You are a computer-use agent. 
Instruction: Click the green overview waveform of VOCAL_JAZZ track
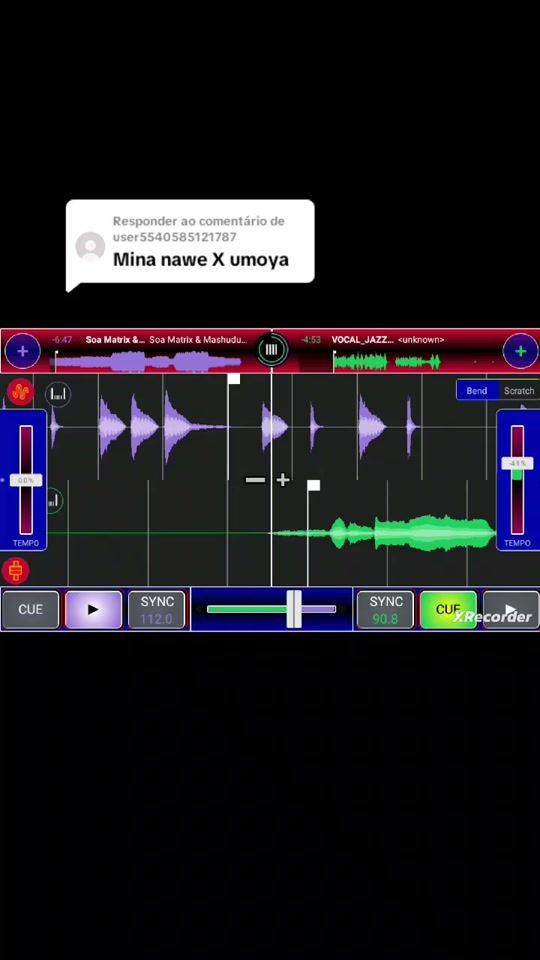coord(387,362)
